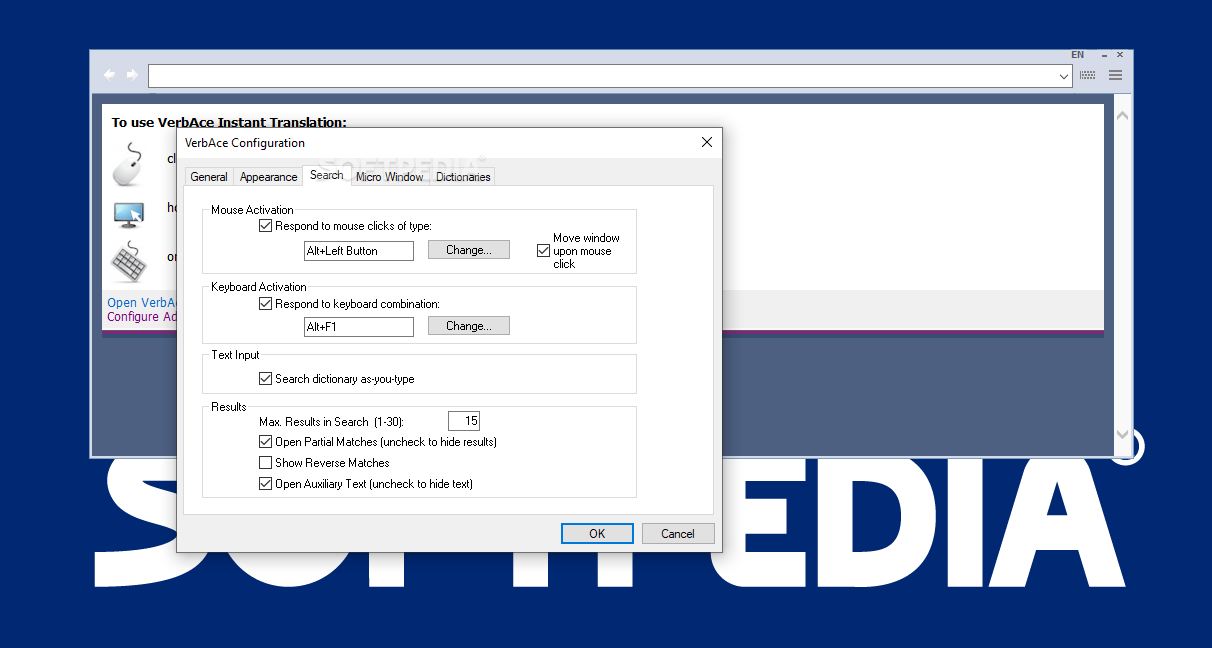Click the 'VerbAce Configuration' title text
The width and height of the screenshot is (1212, 648).
tap(245, 143)
